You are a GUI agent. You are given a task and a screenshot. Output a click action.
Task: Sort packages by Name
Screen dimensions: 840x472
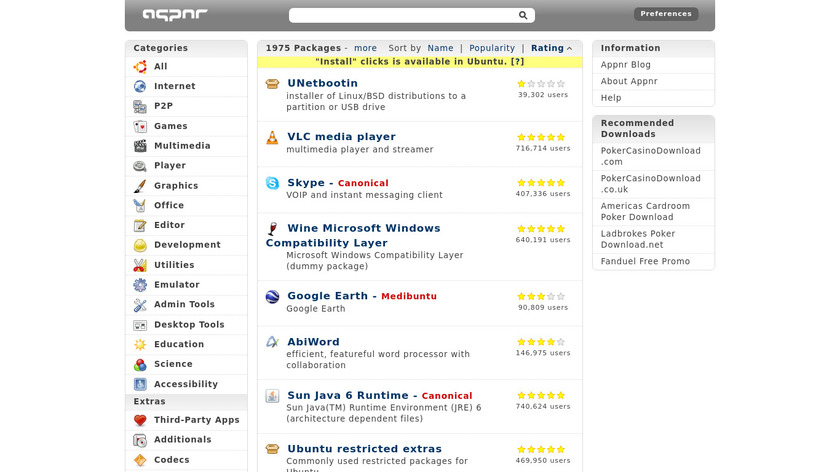click(440, 48)
